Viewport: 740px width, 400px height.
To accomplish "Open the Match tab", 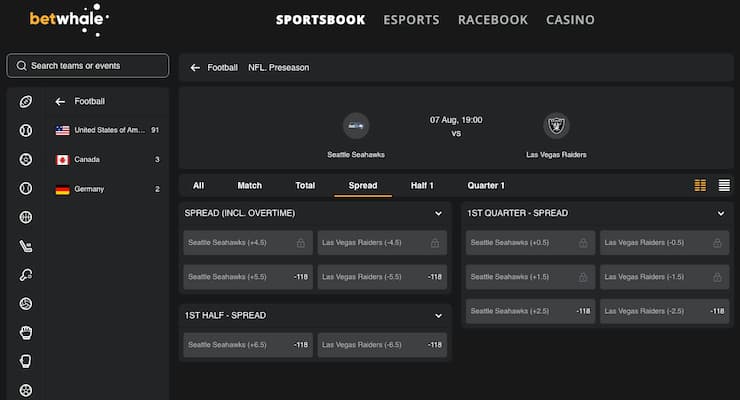I will [250, 186].
